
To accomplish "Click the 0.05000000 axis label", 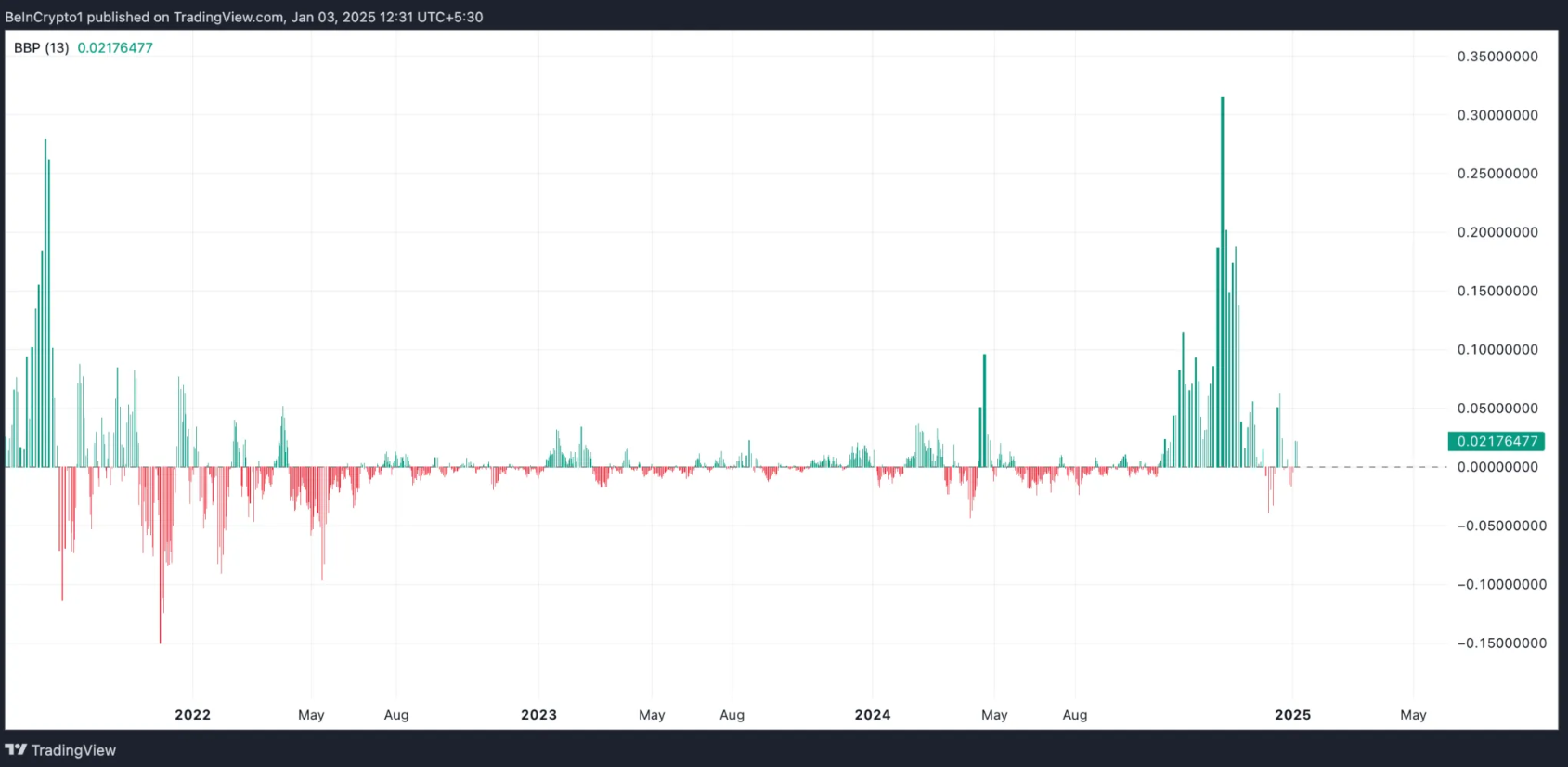I will point(1497,409).
